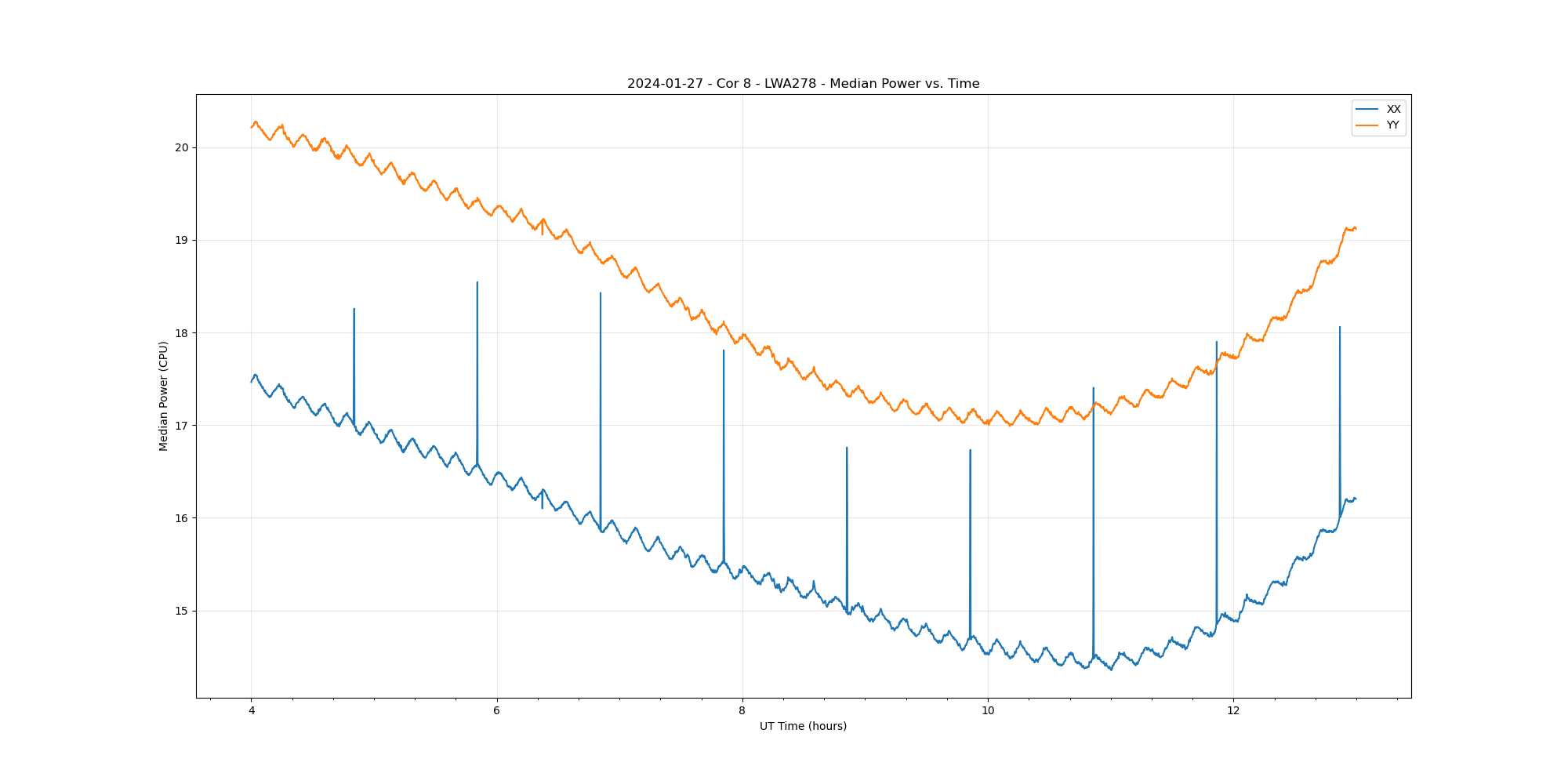Select the XX legend label
The image size is (1568, 784).
[x=1393, y=110]
